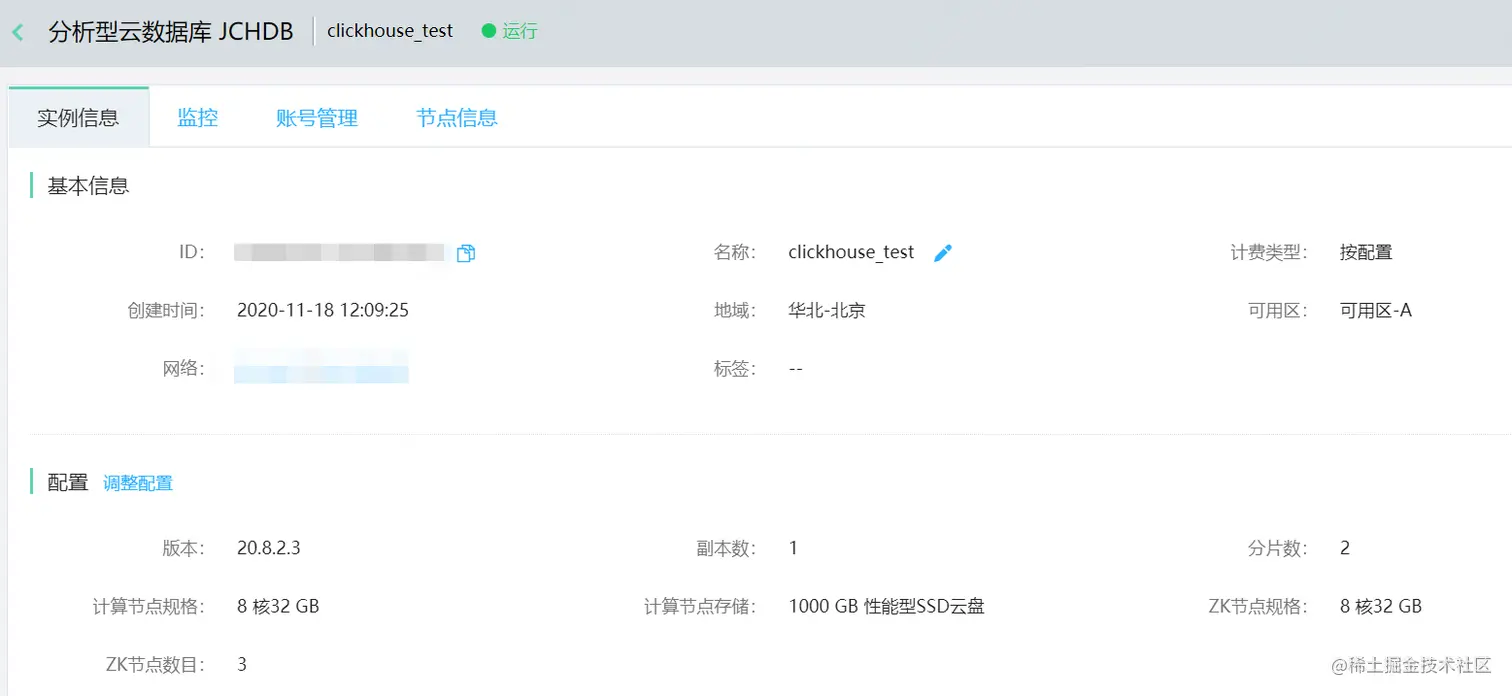
Task: Open the 实例信息 tab
Action: point(78,117)
